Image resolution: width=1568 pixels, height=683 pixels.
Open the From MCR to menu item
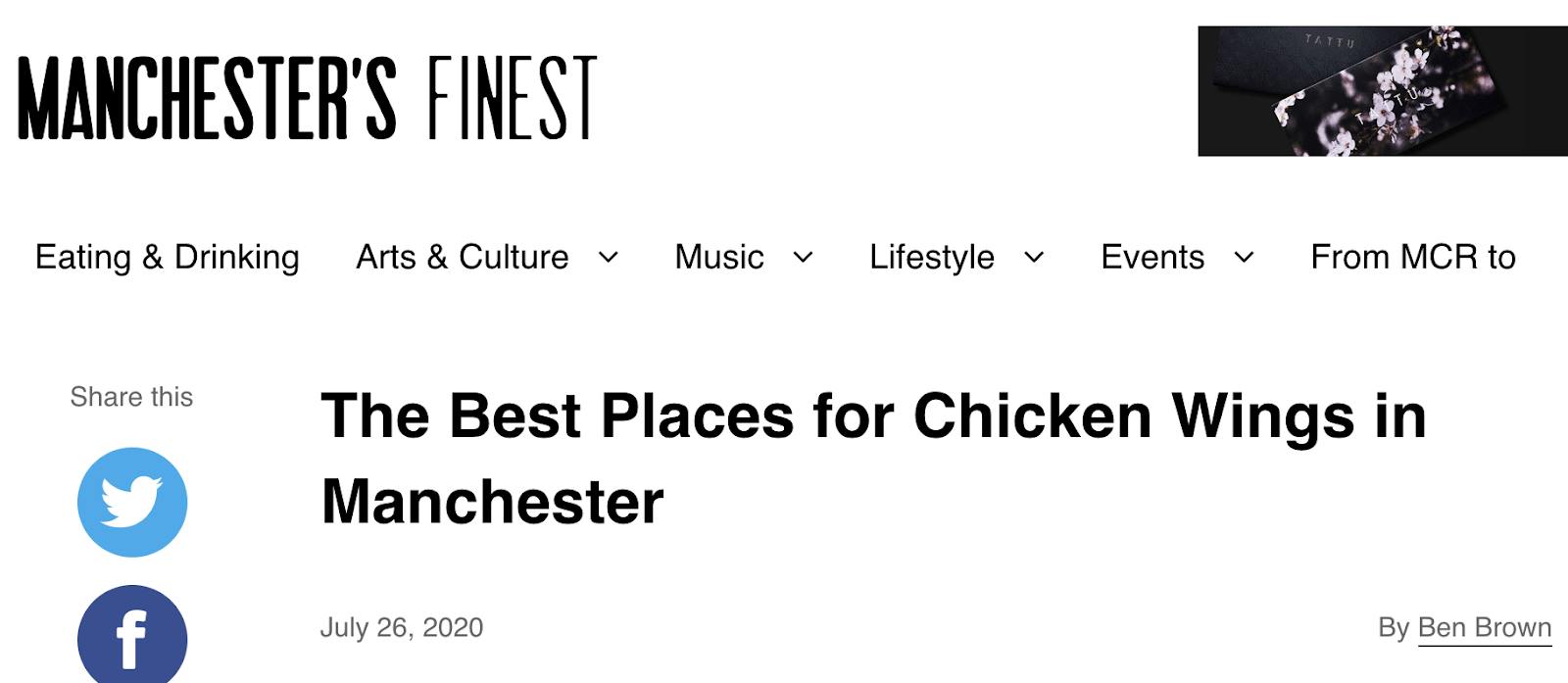pos(1413,257)
